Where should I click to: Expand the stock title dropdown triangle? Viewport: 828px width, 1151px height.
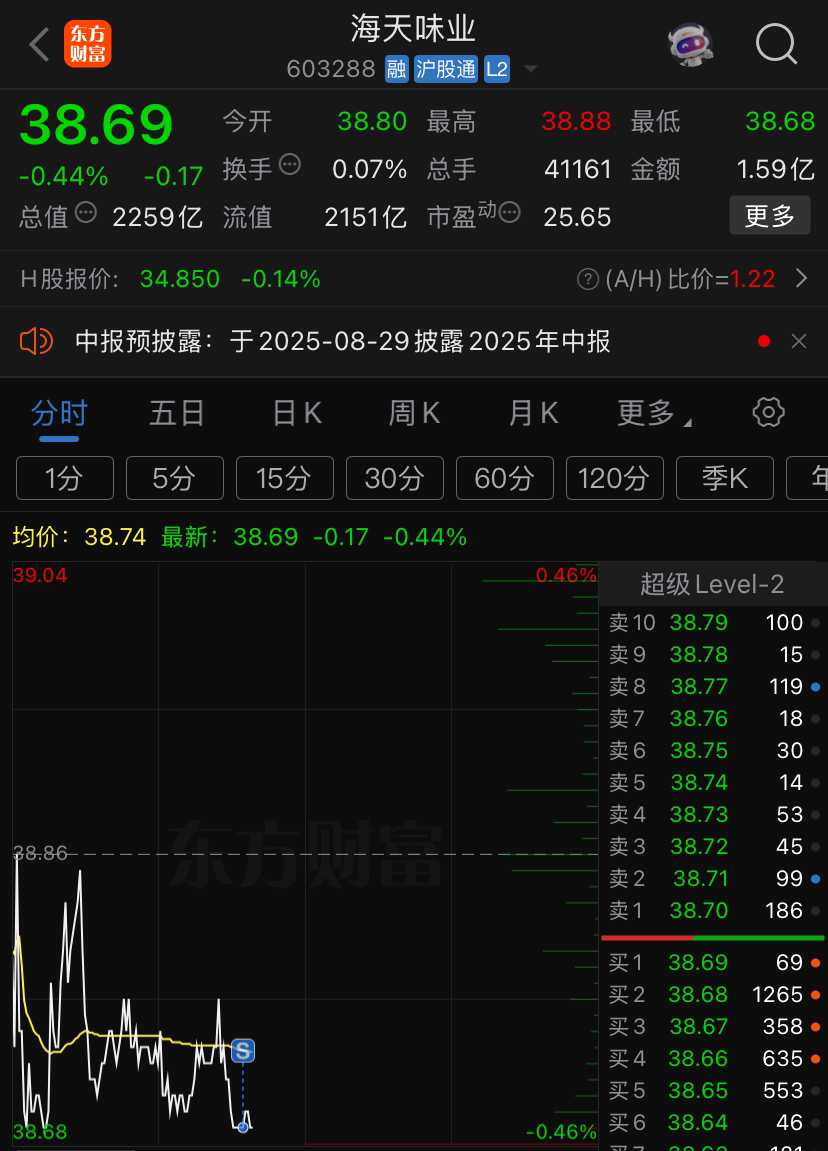tap(530, 70)
